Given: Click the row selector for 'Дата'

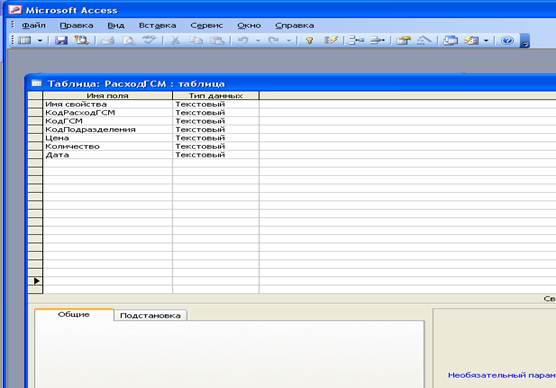Looking at the screenshot, I should tap(35, 155).
